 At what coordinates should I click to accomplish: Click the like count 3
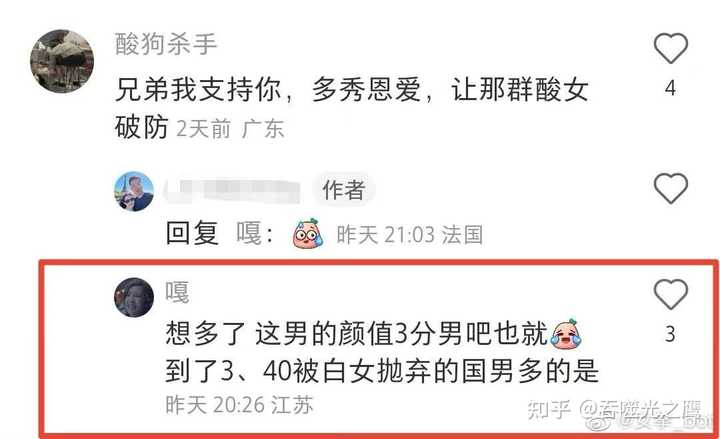click(670, 334)
